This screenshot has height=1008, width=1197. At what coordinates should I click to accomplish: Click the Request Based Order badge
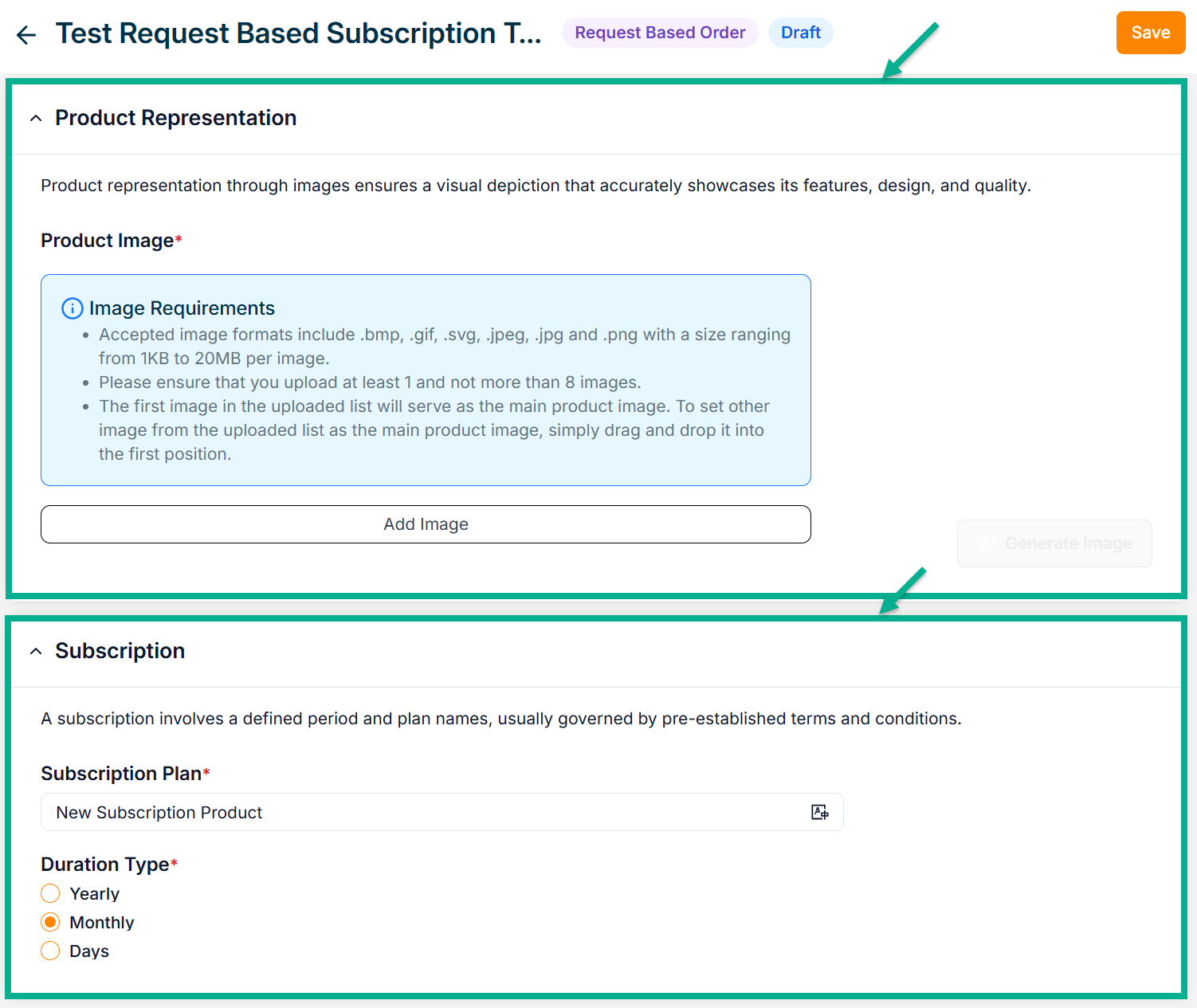pos(660,33)
